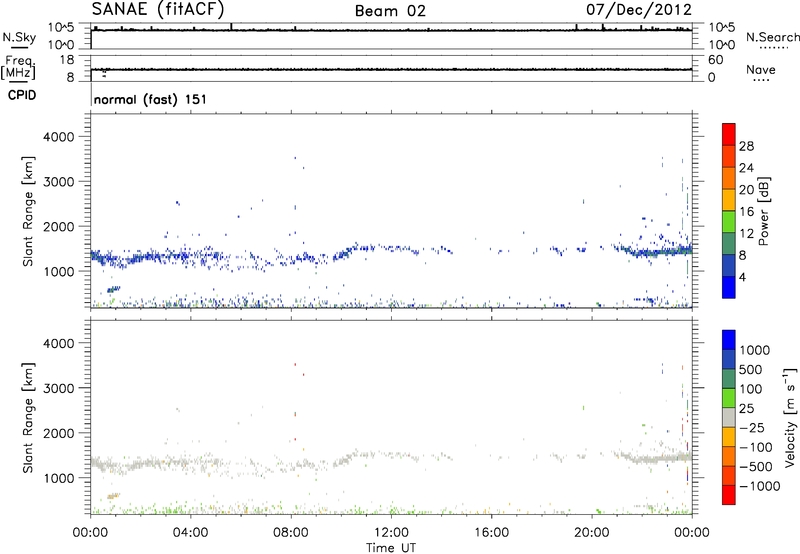800x554 pixels.
Task: Select the yellow-orange Power segment between 16 and 20
Action: click(729, 200)
